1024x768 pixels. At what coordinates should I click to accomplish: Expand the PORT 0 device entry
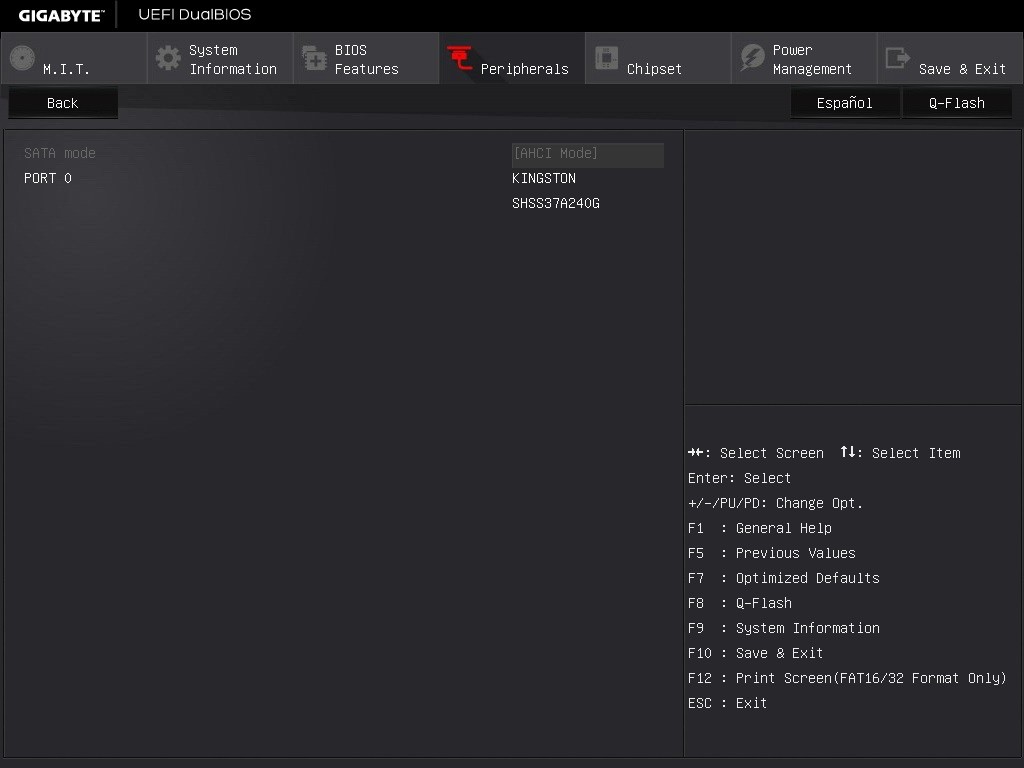47,178
